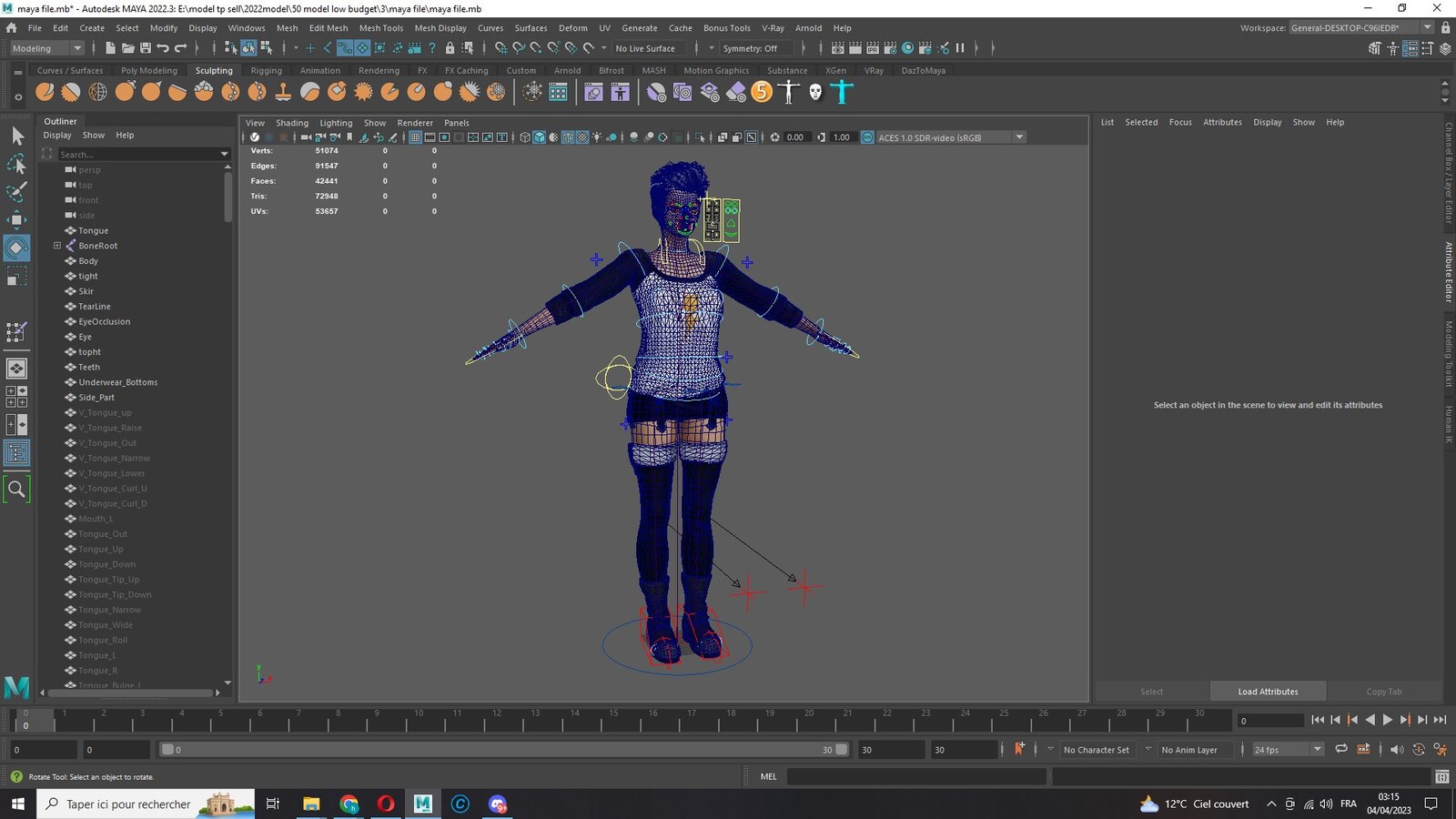Open the viewport Shading menu
The width and height of the screenshot is (1456, 819).
coord(292,123)
